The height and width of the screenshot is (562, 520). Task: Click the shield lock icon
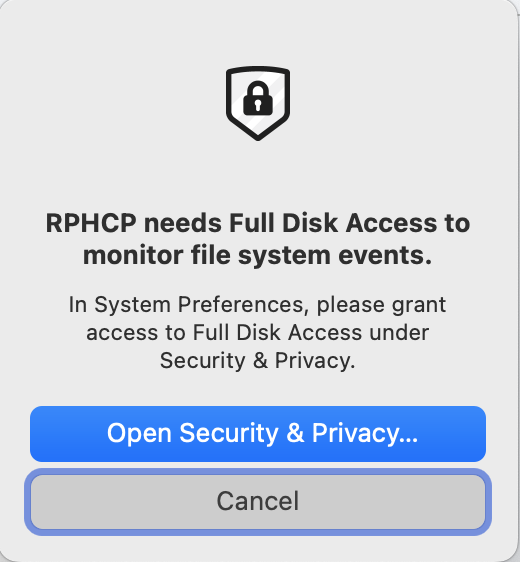(x=258, y=103)
